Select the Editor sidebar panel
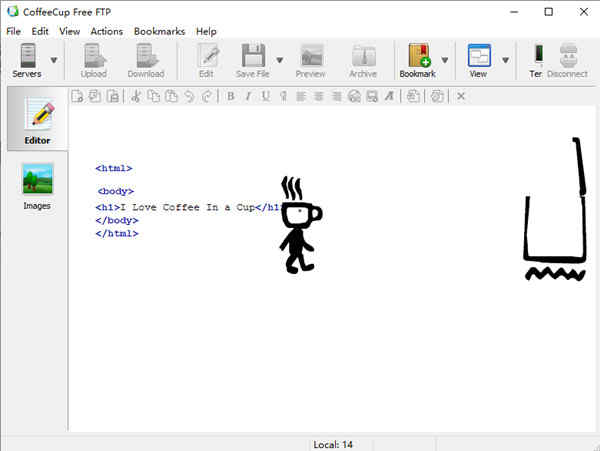 (x=37, y=119)
